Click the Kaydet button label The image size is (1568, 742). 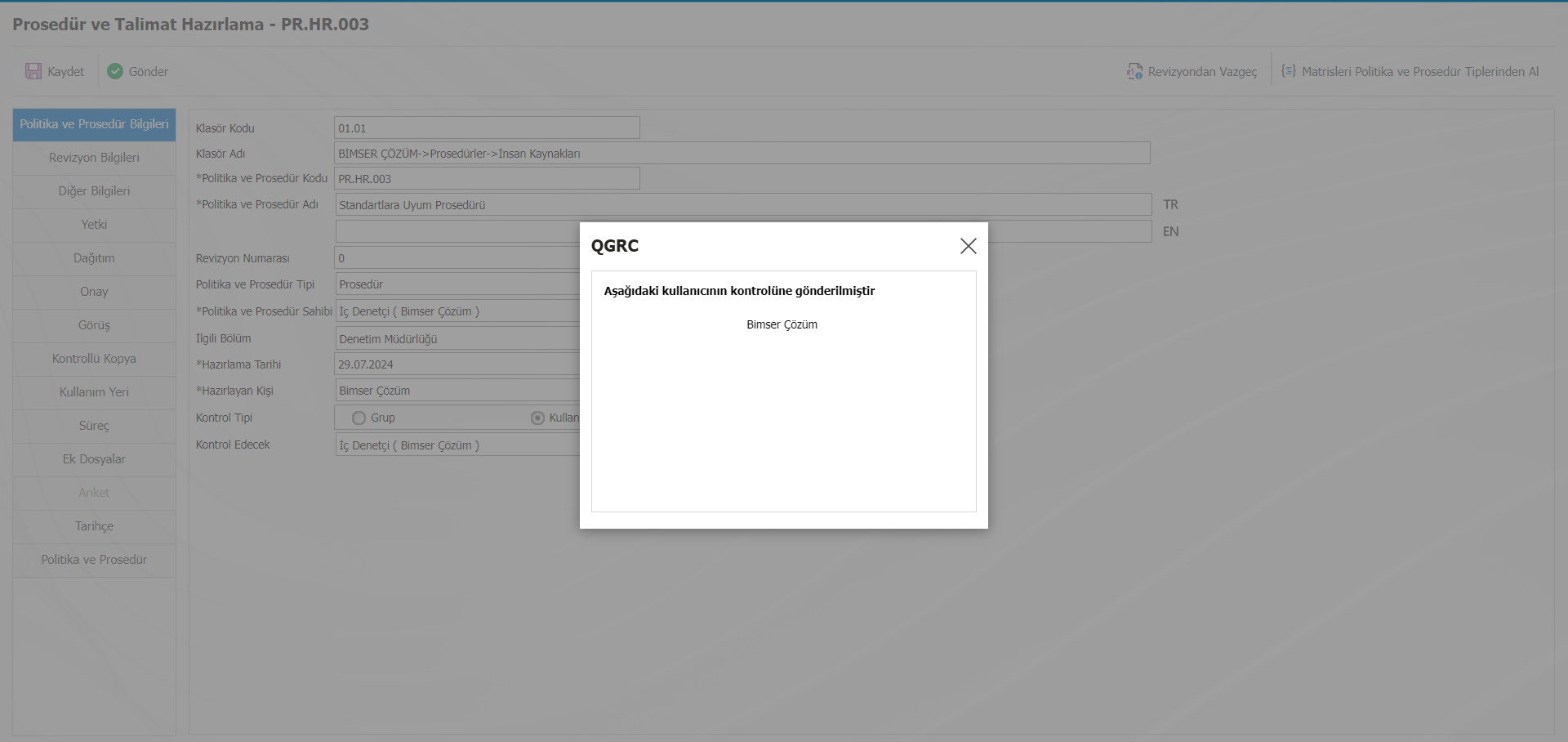pos(65,71)
